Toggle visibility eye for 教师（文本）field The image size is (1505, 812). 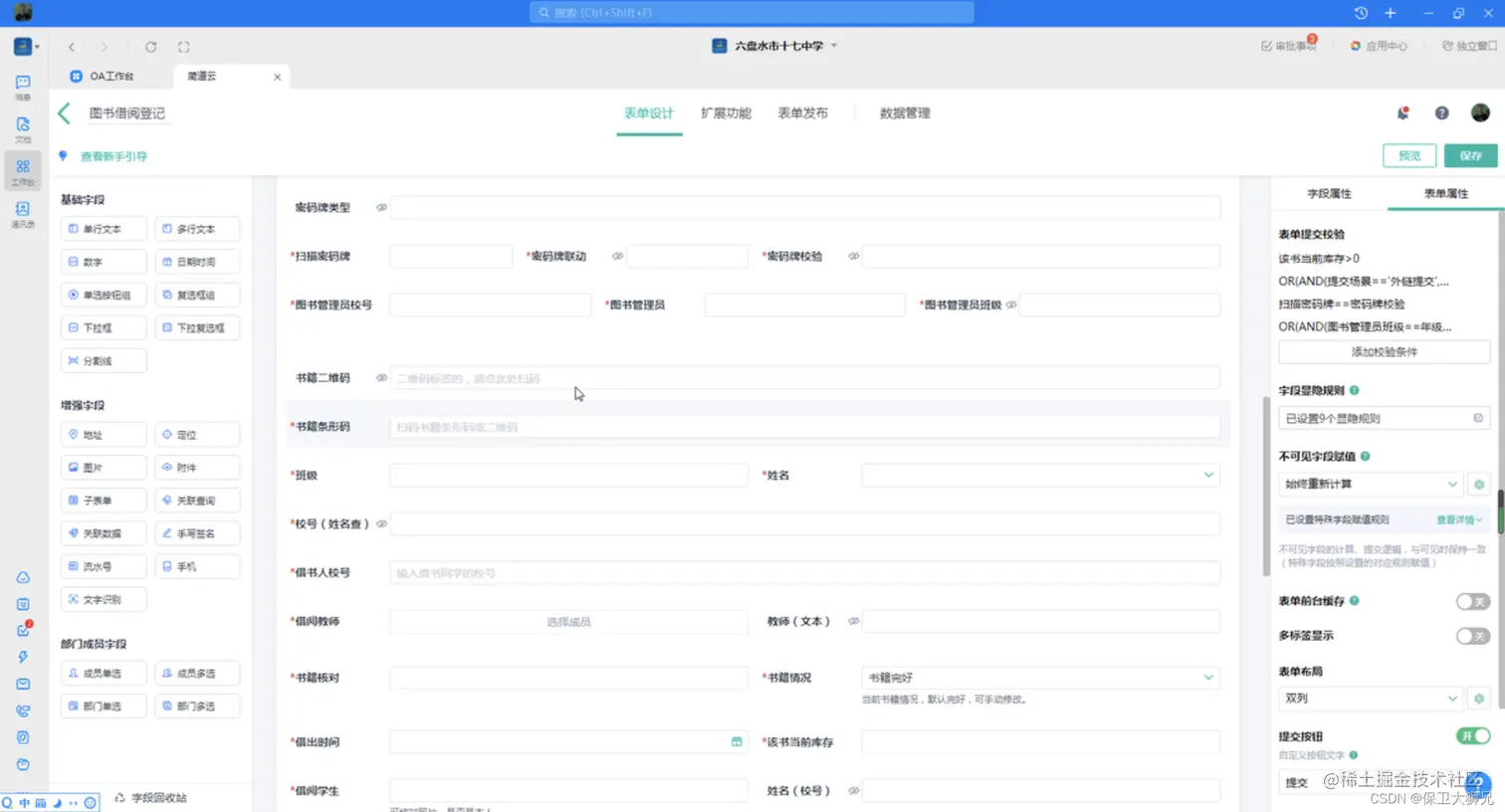click(853, 622)
